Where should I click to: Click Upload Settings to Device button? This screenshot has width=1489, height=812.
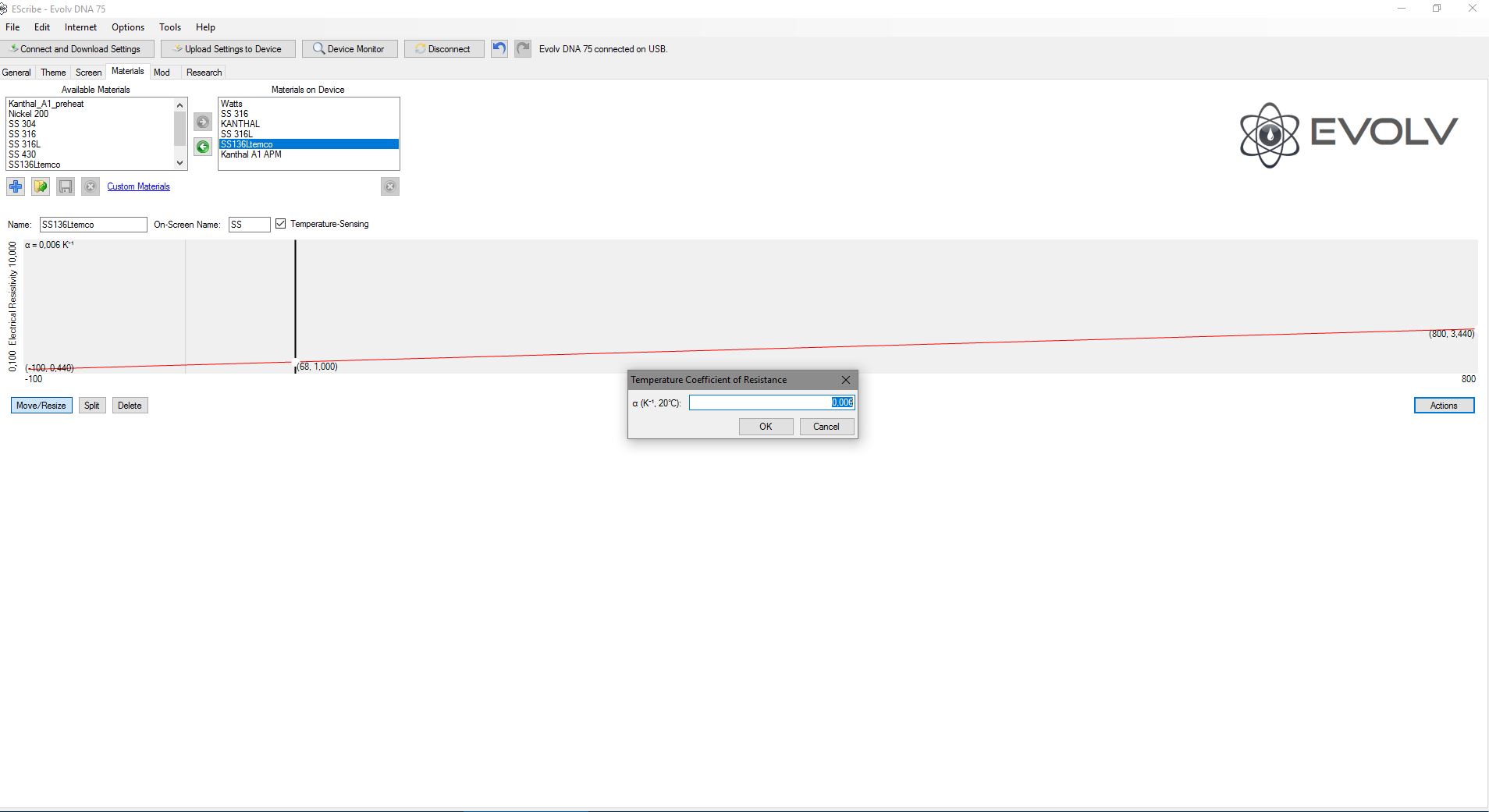tap(229, 48)
